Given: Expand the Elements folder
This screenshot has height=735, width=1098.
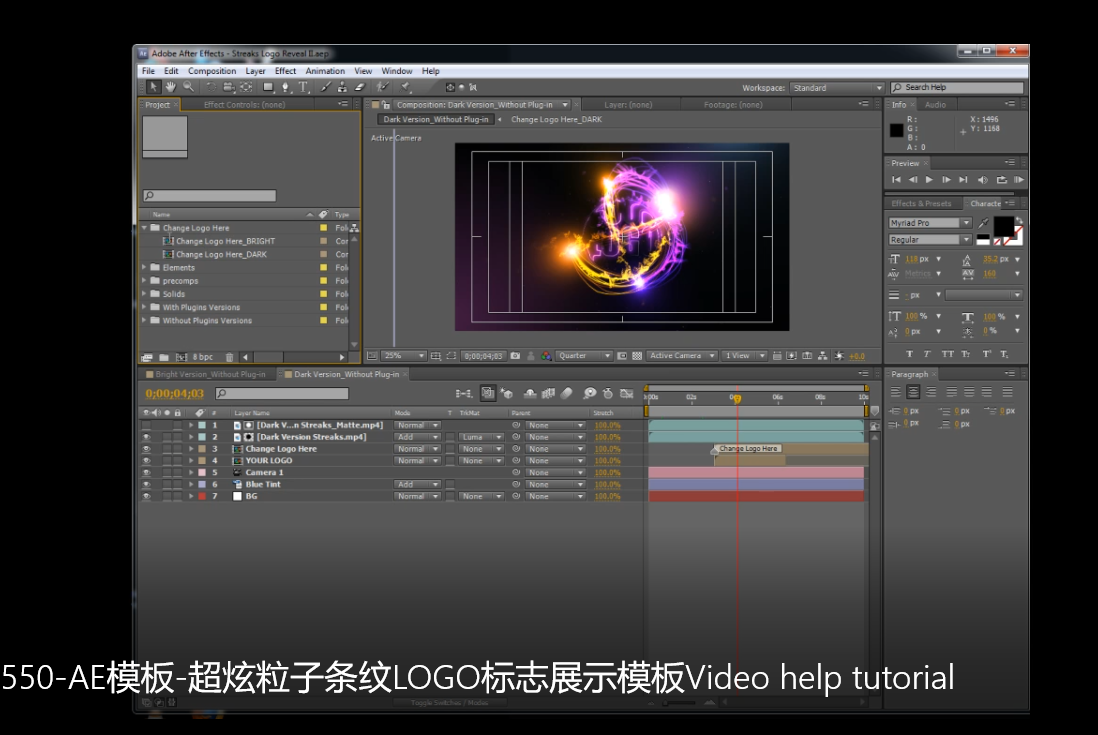Looking at the screenshot, I should point(144,267).
